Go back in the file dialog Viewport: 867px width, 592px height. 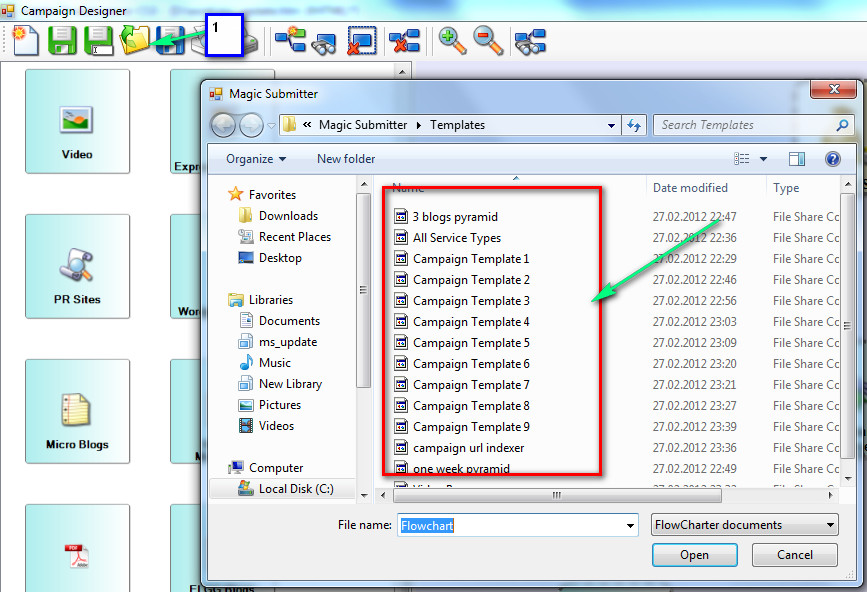coord(223,125)
